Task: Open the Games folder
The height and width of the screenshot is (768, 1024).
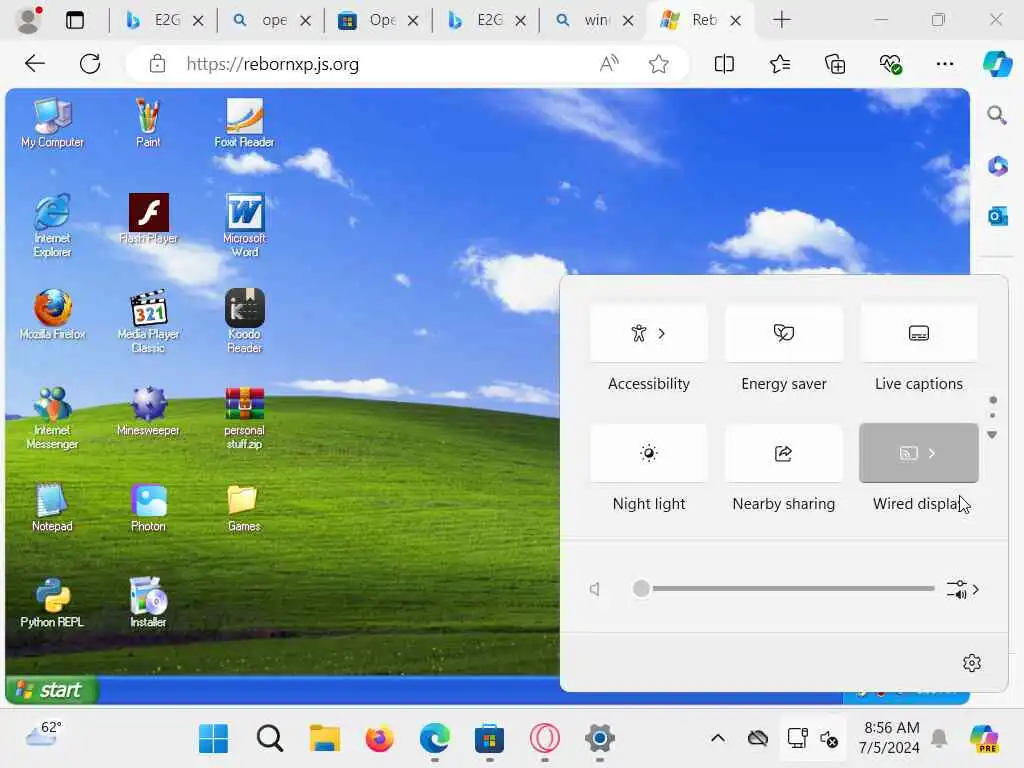Action: (244, 507)
